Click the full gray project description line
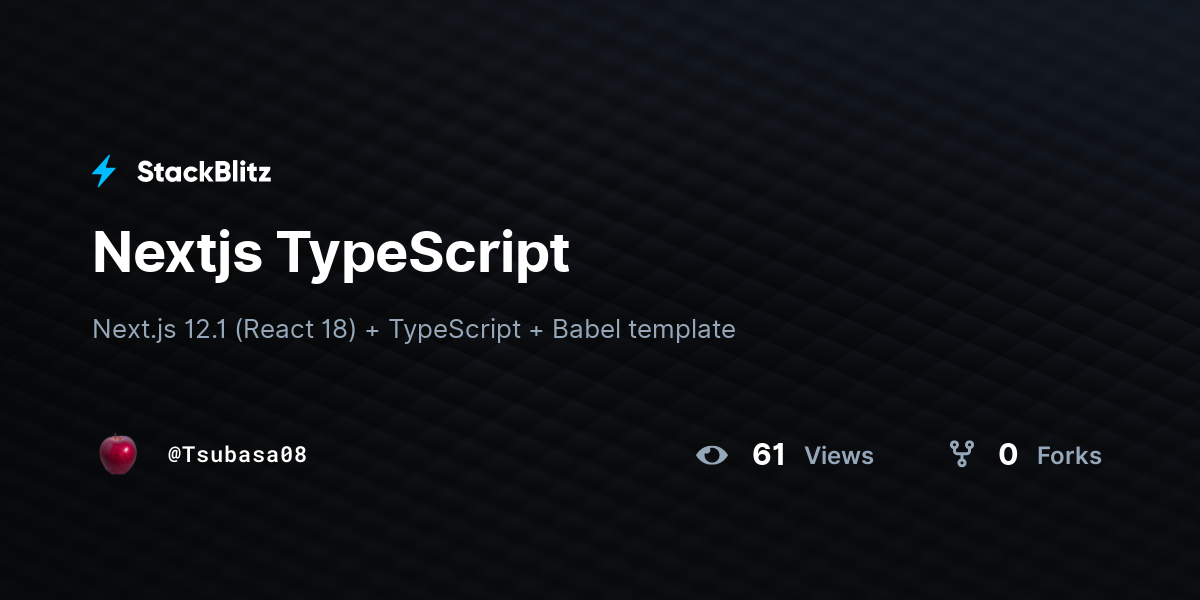 414,329
